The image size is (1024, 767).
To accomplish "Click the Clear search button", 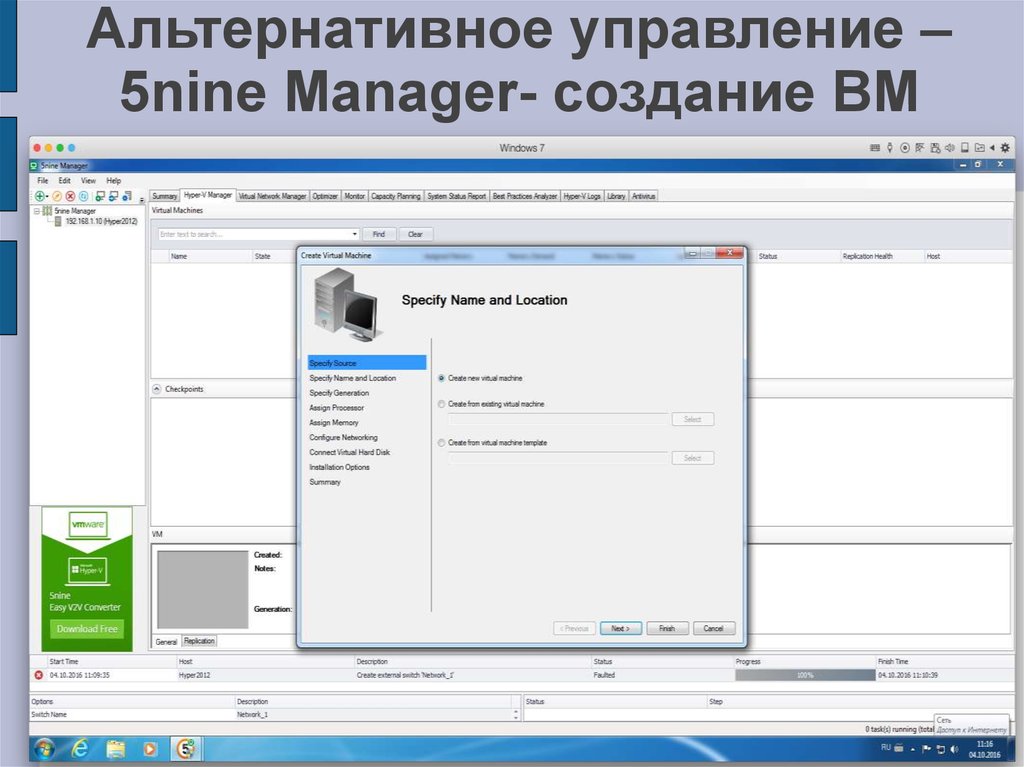I will (415, 234).
